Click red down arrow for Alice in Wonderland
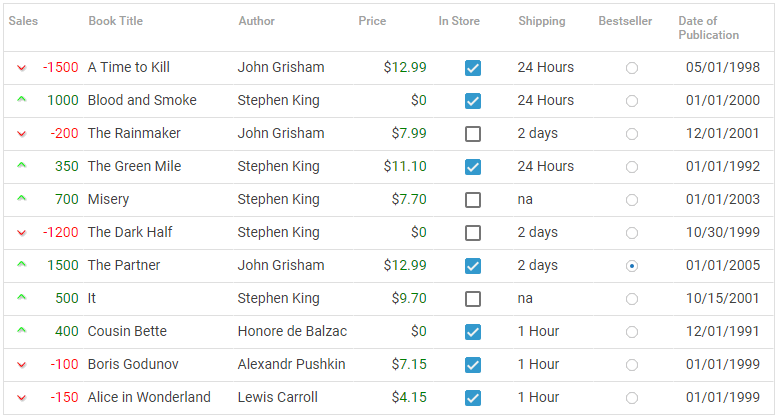 click(21, 398)
